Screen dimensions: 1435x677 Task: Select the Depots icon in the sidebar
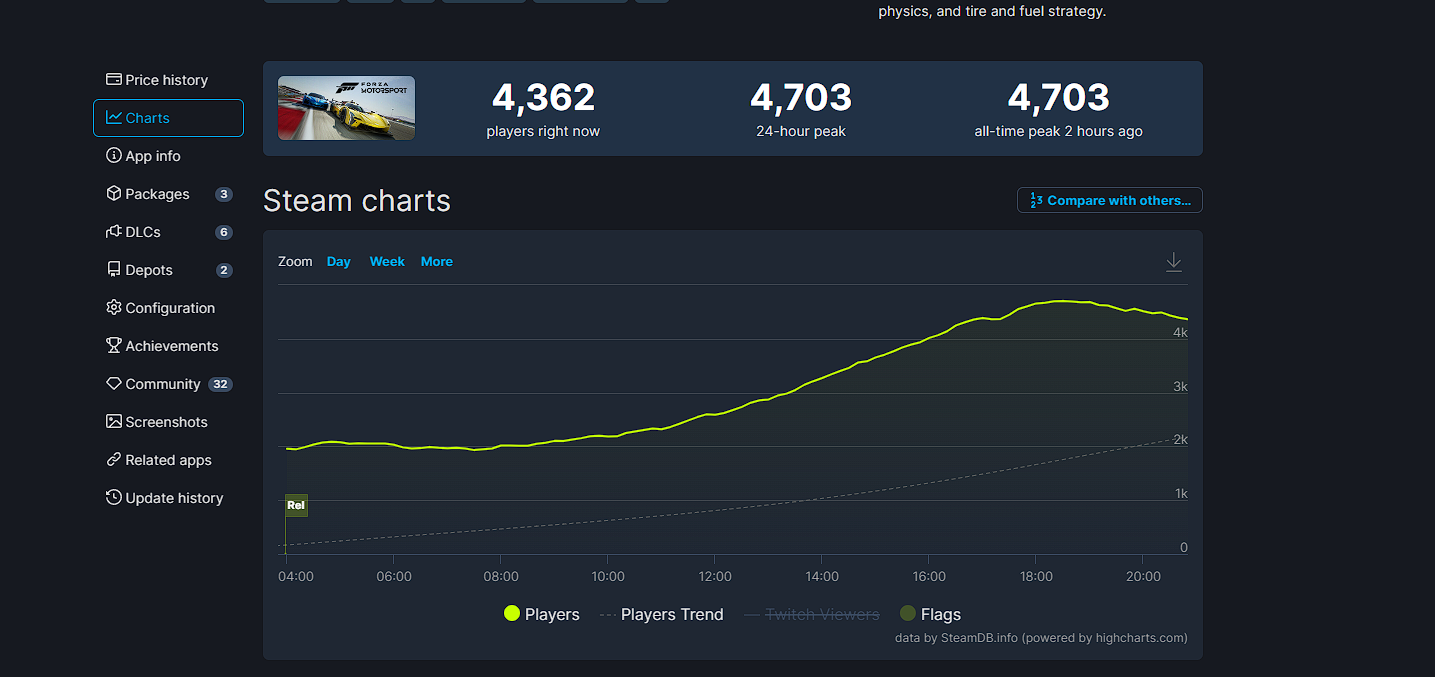click(114, 270)
